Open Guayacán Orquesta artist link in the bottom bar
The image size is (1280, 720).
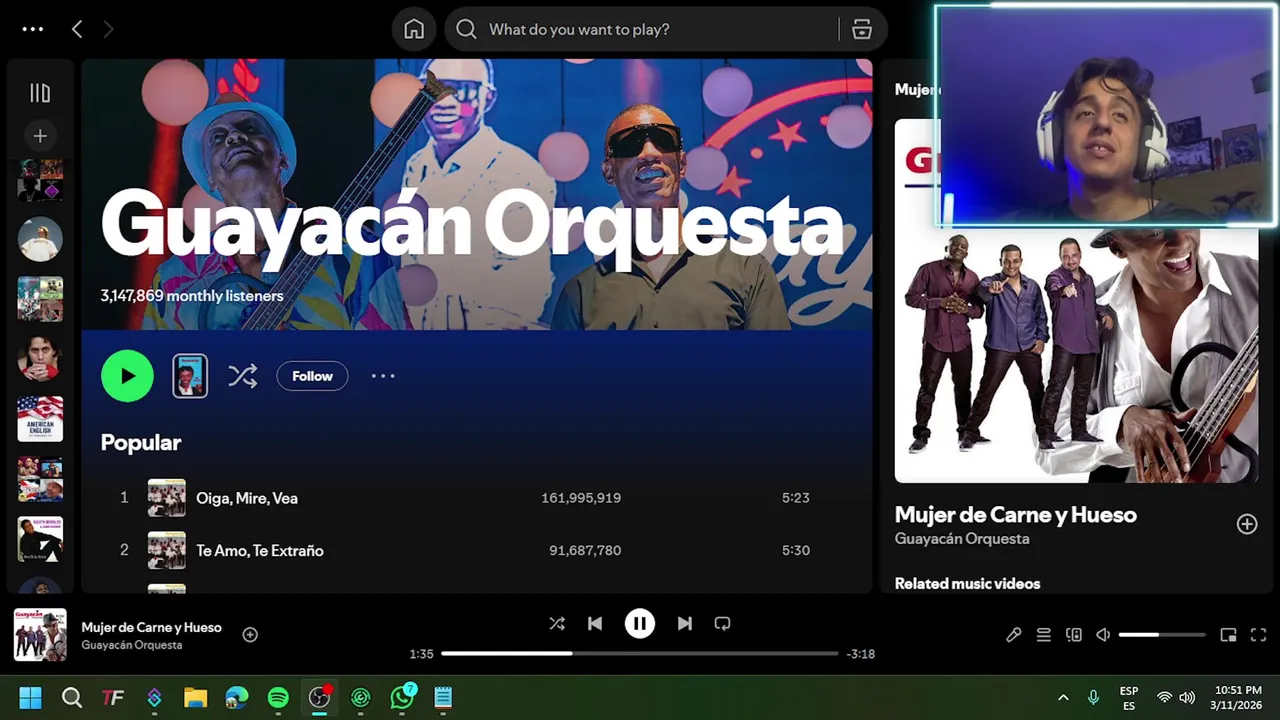pos(131,645)
